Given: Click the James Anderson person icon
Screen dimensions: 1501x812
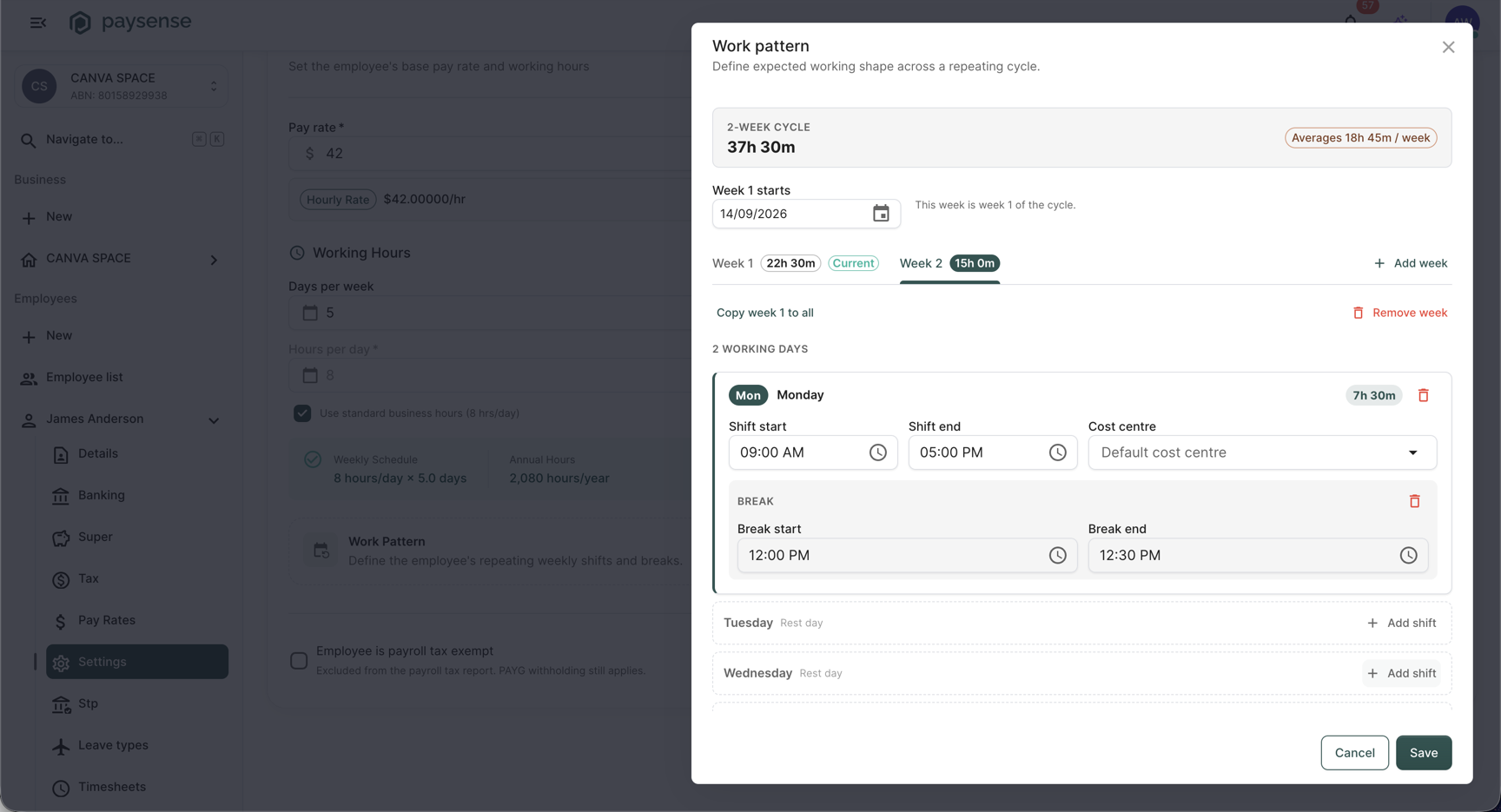Looking at the screenshot, I should tap(29, 420).
